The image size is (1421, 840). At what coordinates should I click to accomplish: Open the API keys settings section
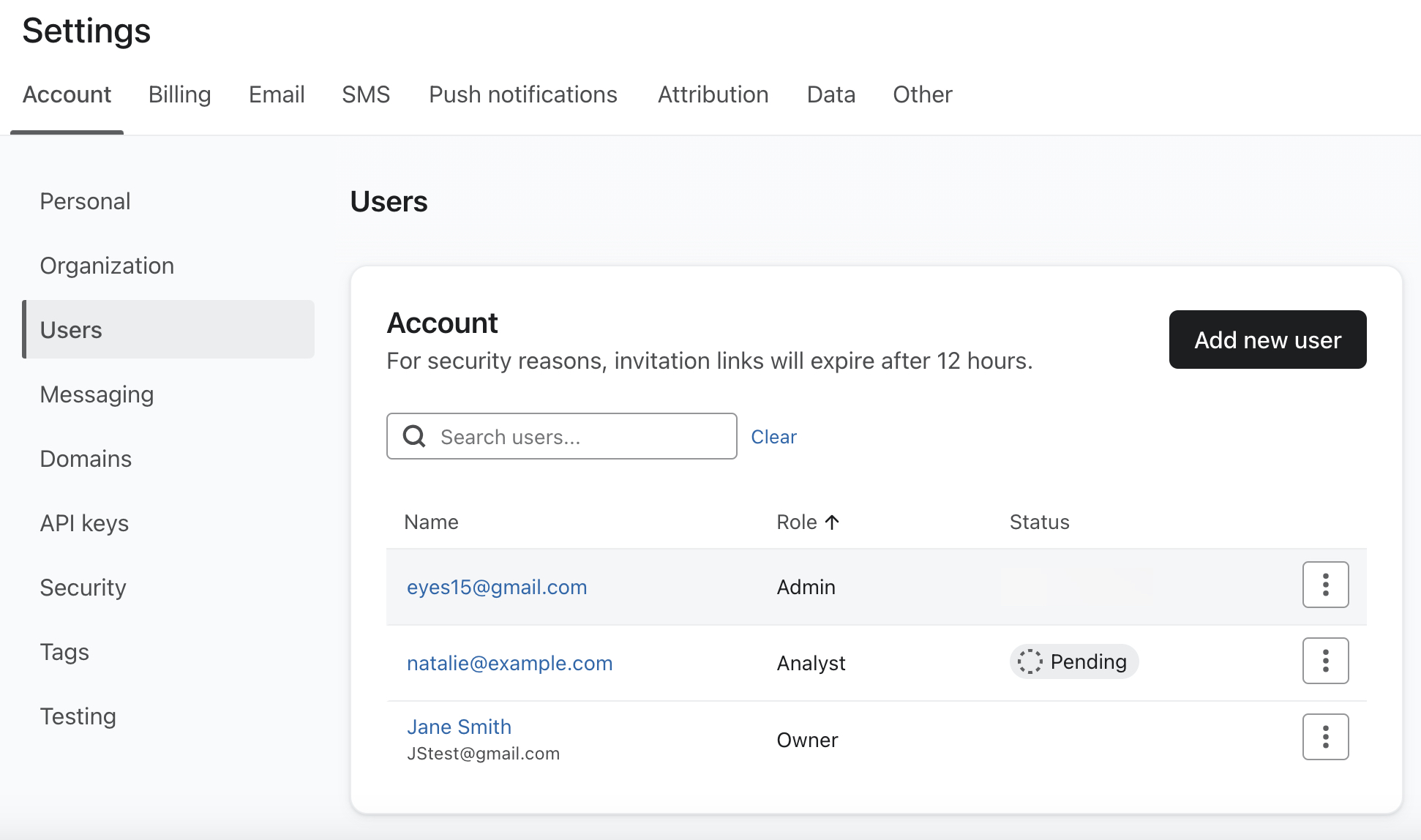point(84,522)
